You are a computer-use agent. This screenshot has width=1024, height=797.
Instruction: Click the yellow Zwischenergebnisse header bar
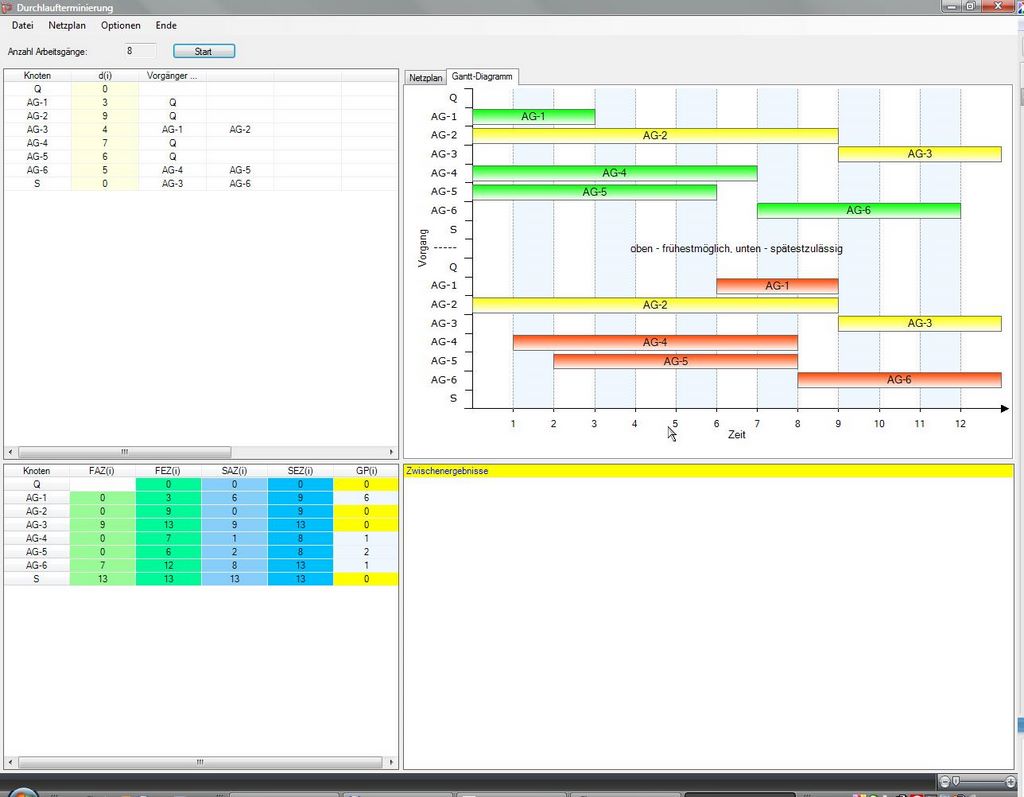708,470
